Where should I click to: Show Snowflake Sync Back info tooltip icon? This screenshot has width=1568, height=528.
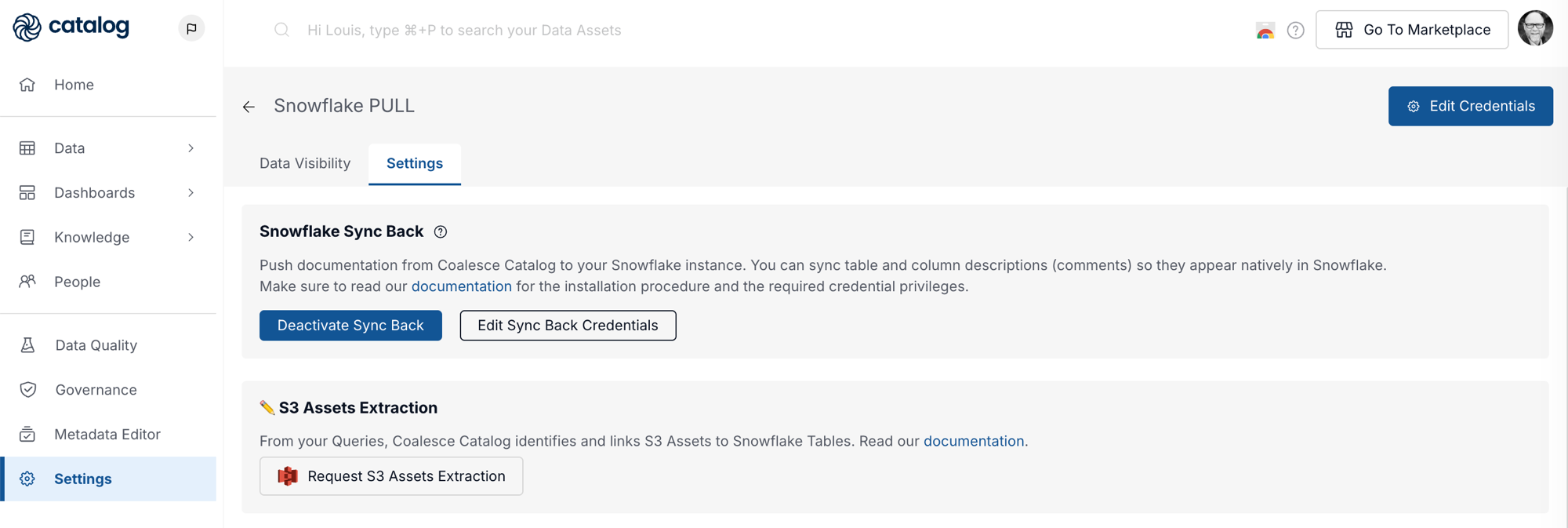tap(441, 232)
